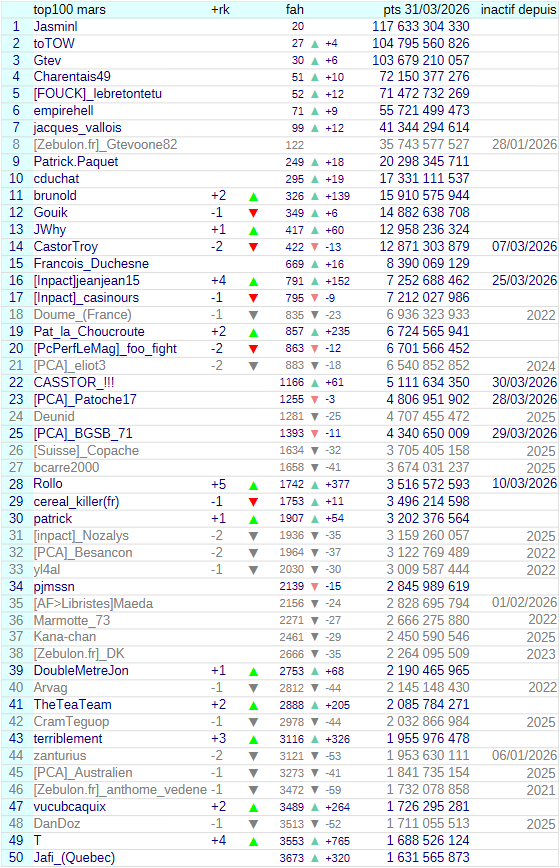Screen dimensions: 560x868
Task: Click the gray arrow in zanturius rank column
Action: 253,756
